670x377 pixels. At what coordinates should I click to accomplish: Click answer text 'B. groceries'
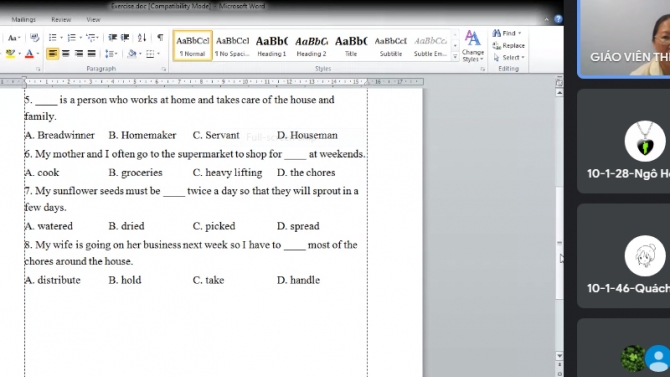[135, 173]
